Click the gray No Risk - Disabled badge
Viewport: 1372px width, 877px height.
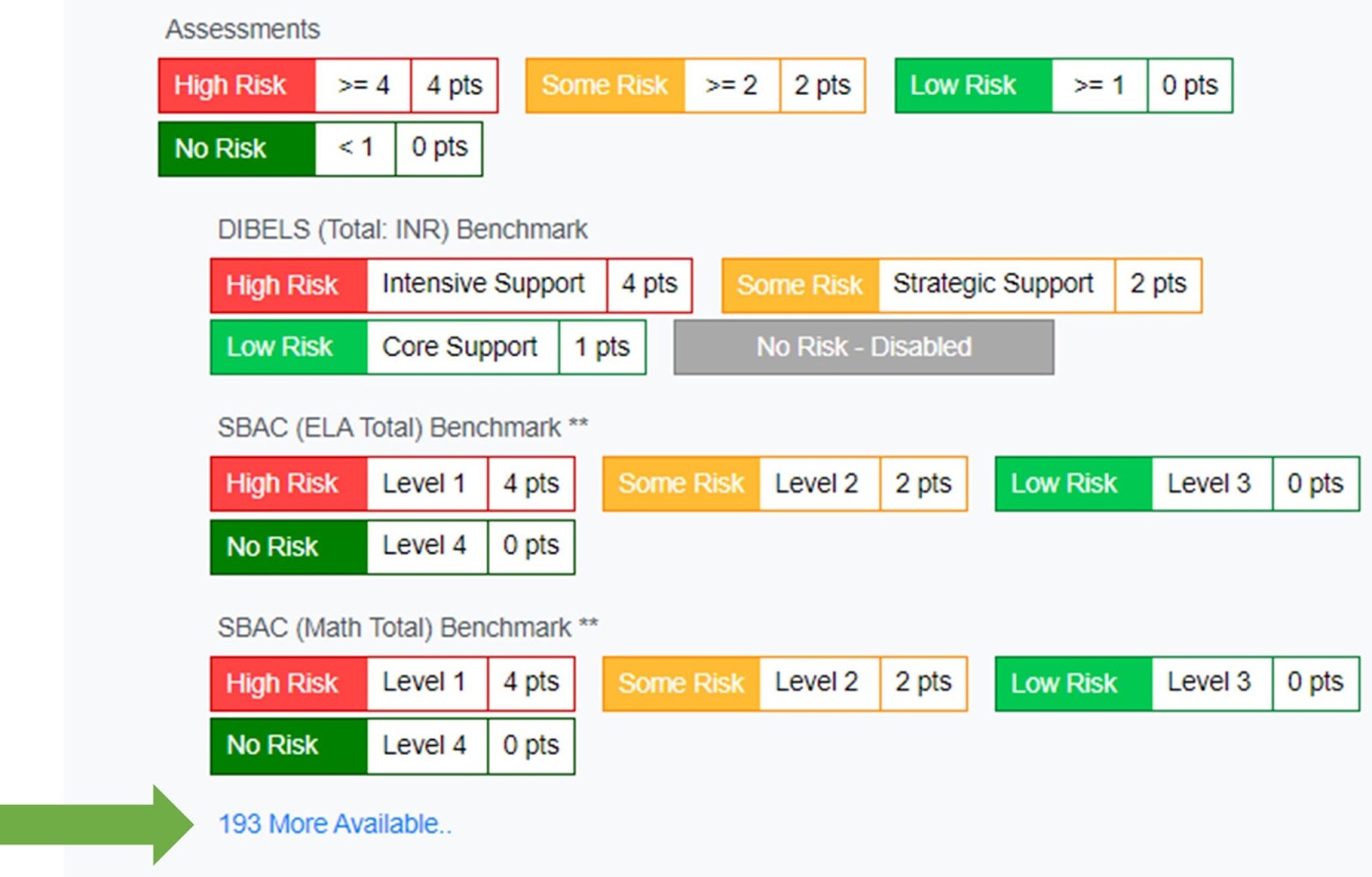point(864,347)
